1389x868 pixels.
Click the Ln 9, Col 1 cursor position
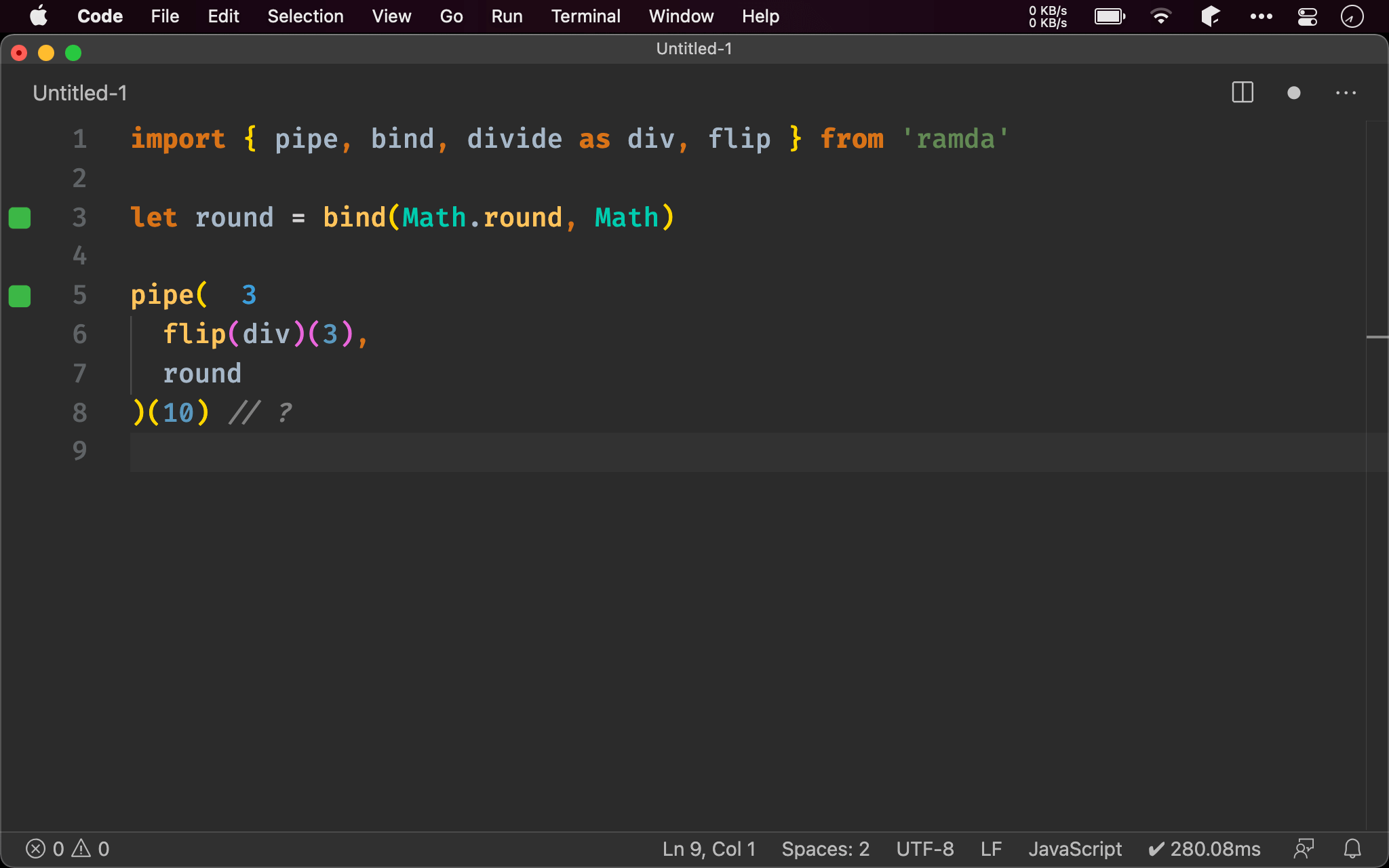(711, 848)
